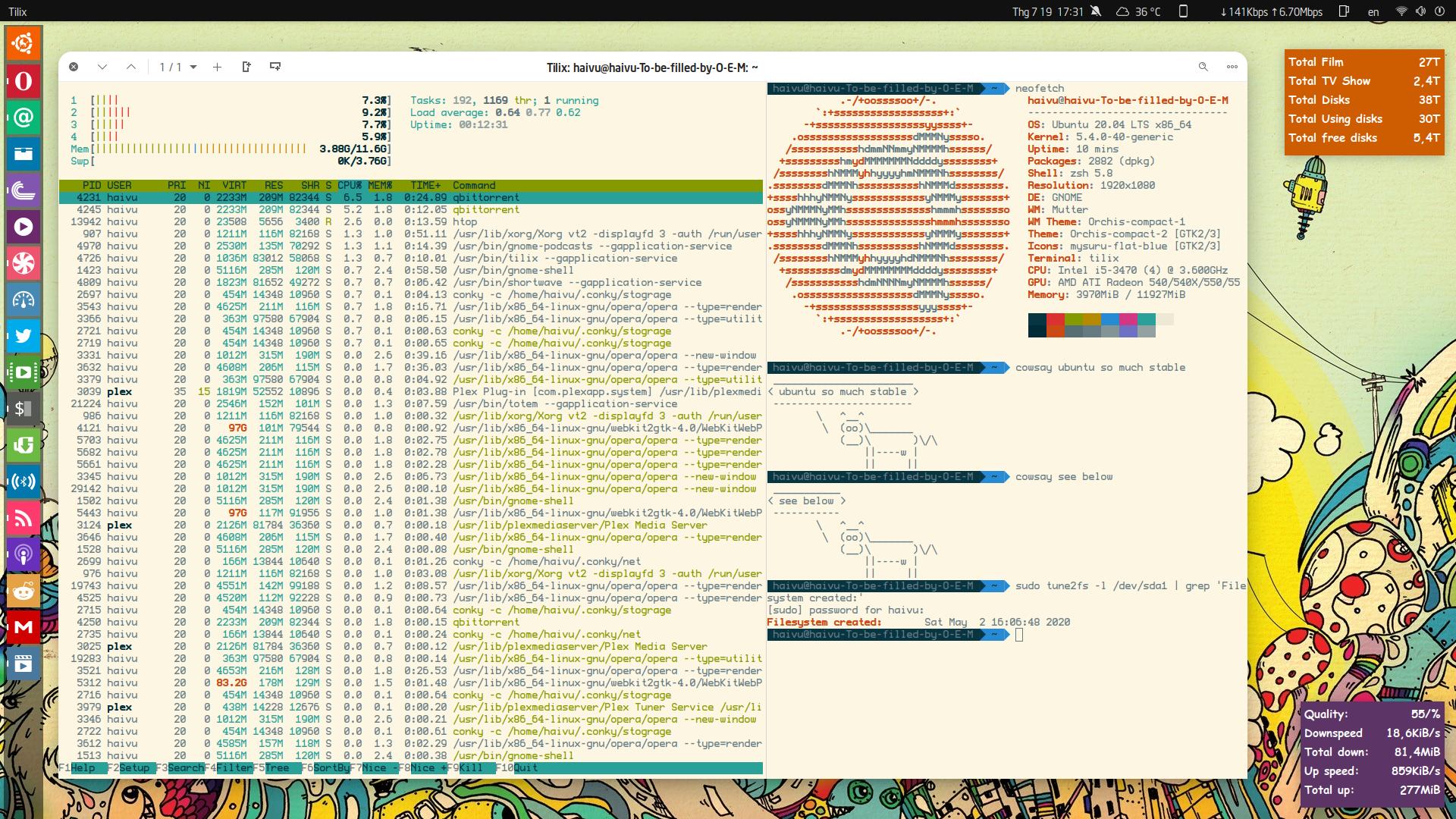Focus the empty shell prompt cursor
This screenshot has height=819, width=1456.
tap(1019, 635)
